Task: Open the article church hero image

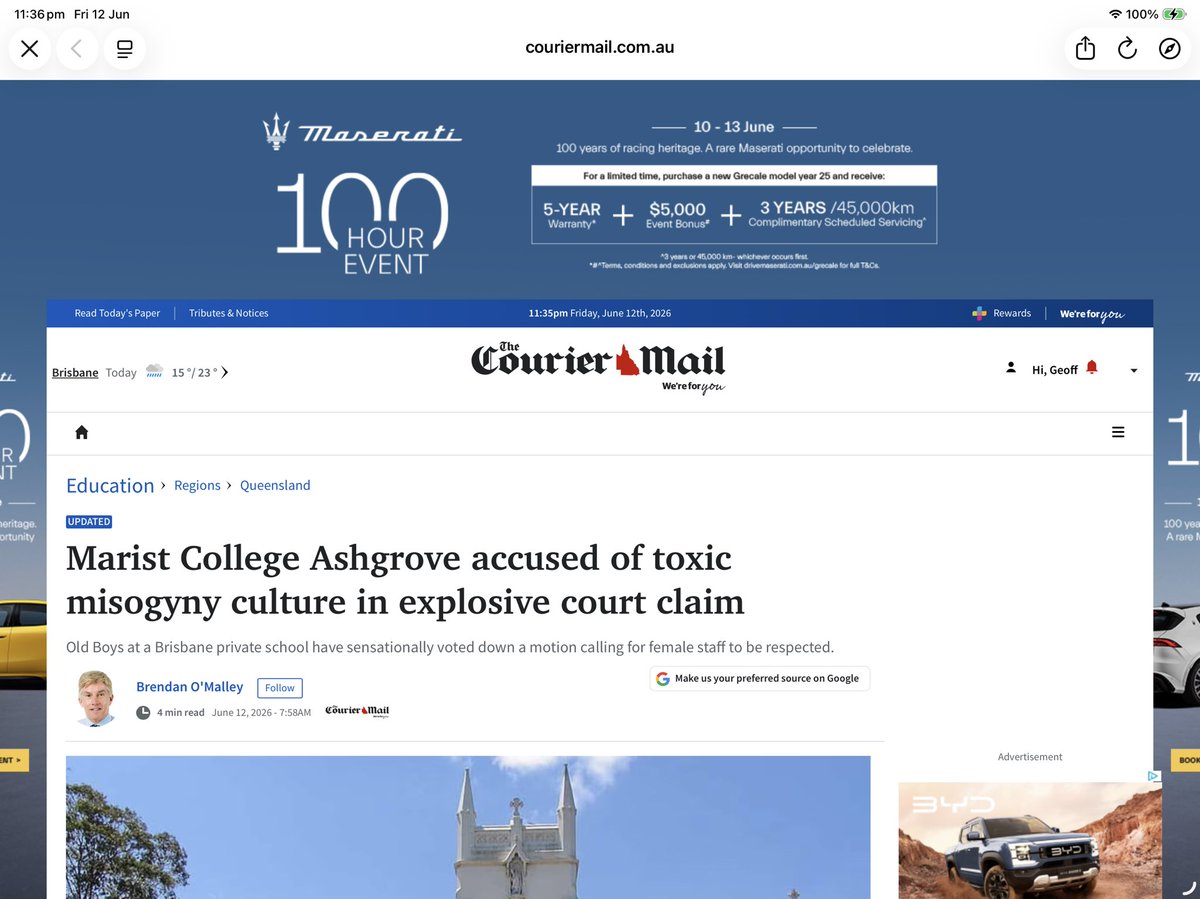Action: 468,827
